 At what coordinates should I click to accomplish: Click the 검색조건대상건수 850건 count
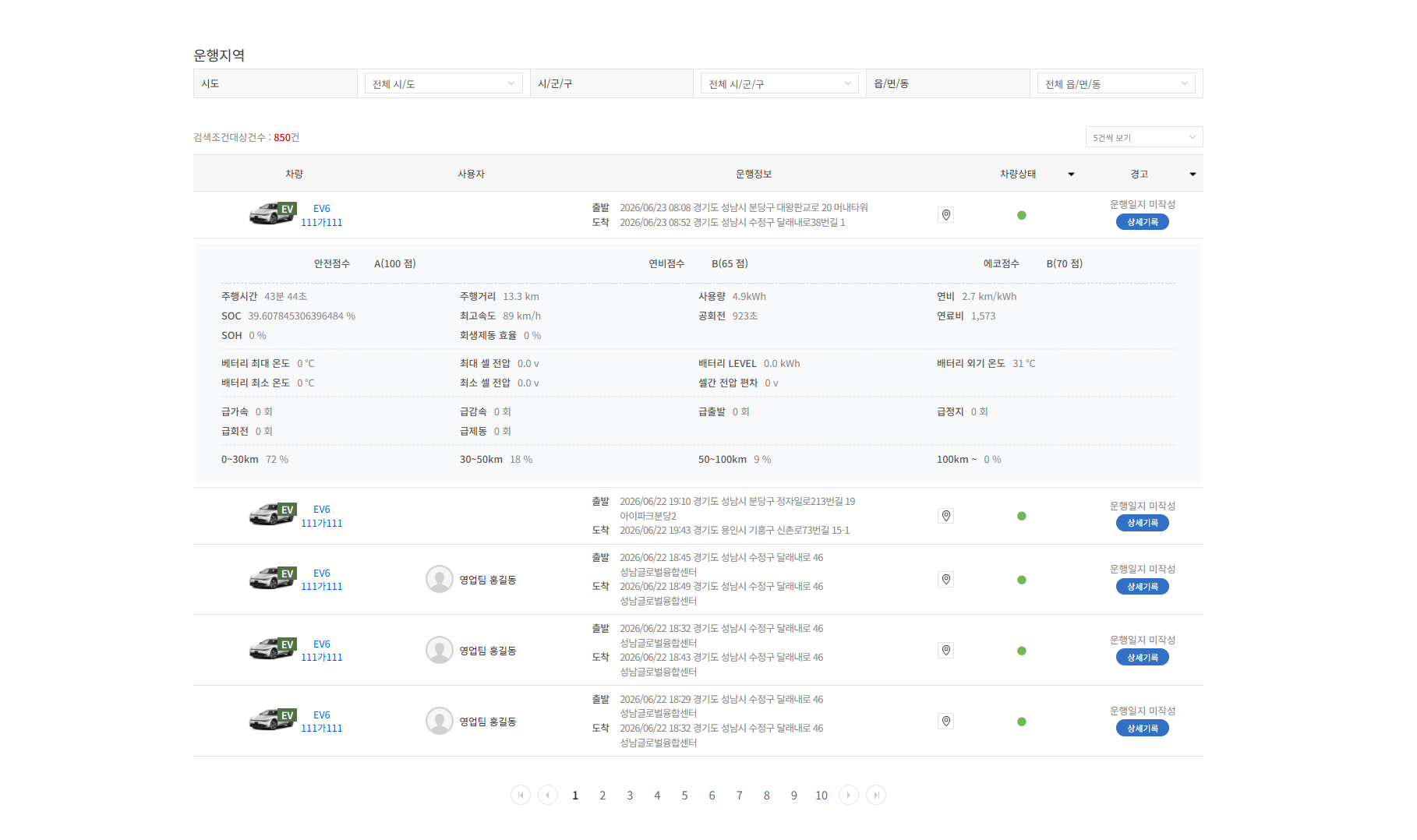click(x=246, y=137)
